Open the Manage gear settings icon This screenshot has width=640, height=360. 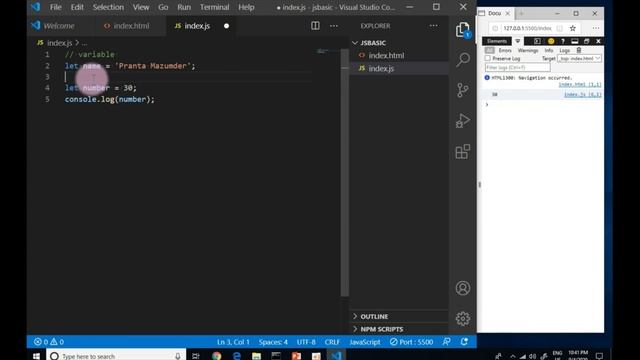click(462, 318)
